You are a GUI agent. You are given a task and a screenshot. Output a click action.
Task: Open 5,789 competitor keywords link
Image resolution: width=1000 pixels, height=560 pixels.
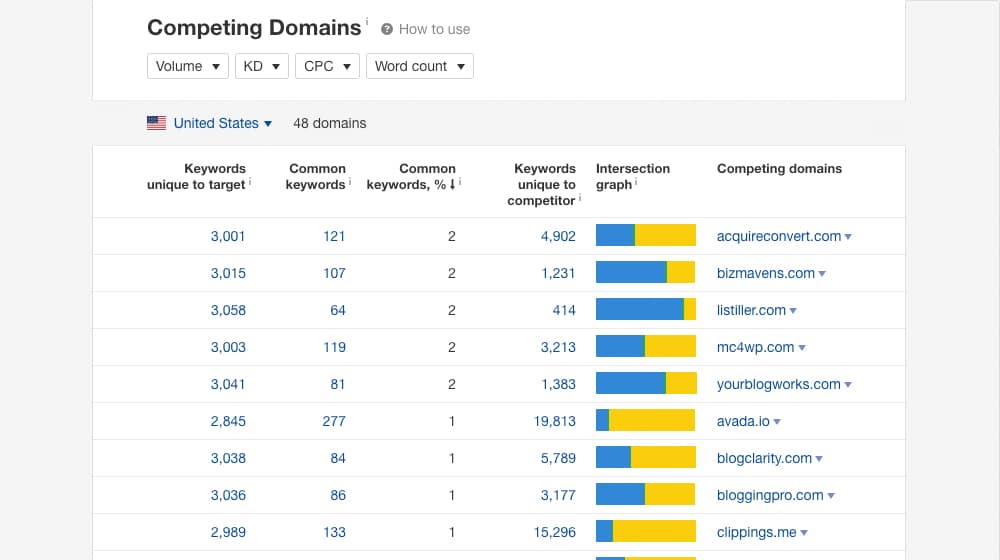pos(558,458)
